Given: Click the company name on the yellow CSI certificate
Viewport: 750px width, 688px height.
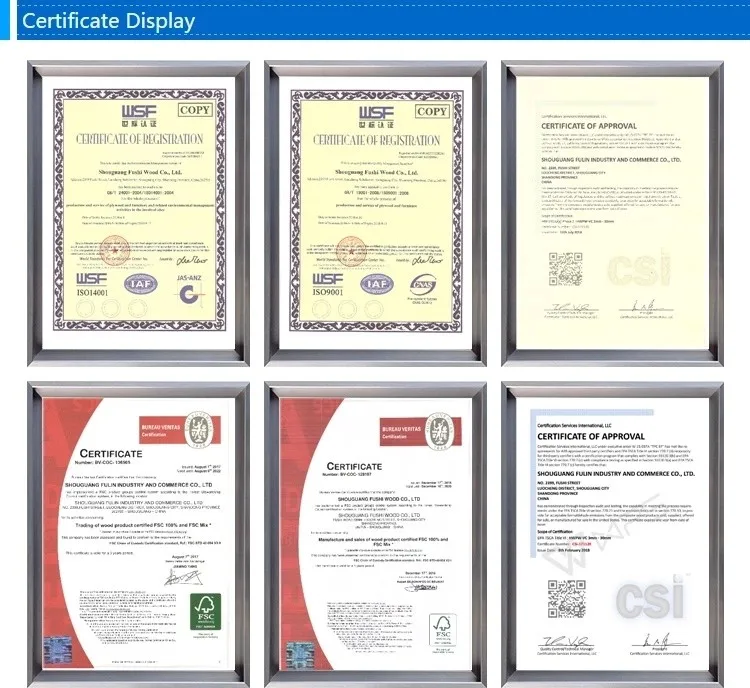Looking at the screenshot, I should coord(611,160).
